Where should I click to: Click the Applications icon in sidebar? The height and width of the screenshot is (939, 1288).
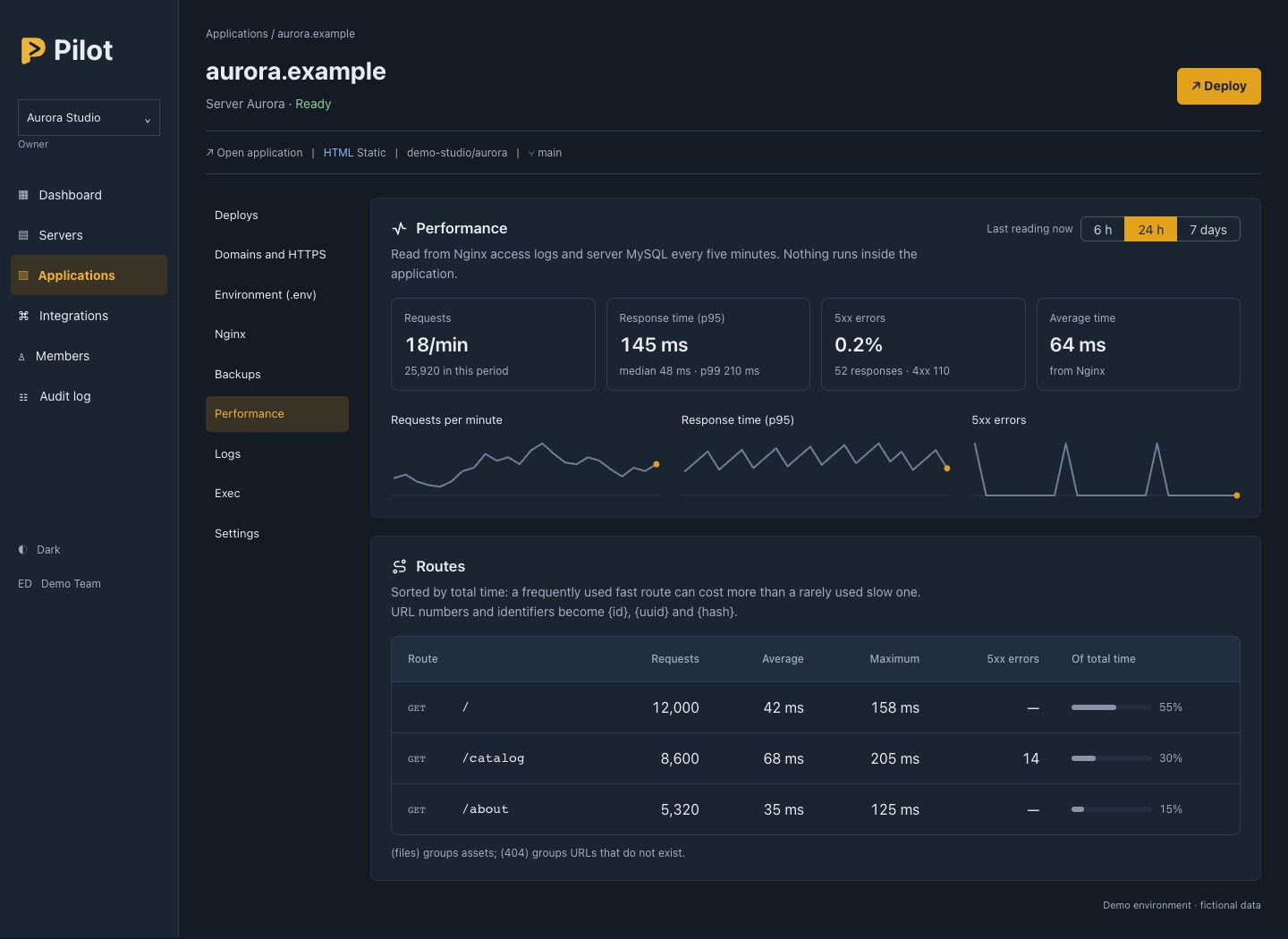23,275
